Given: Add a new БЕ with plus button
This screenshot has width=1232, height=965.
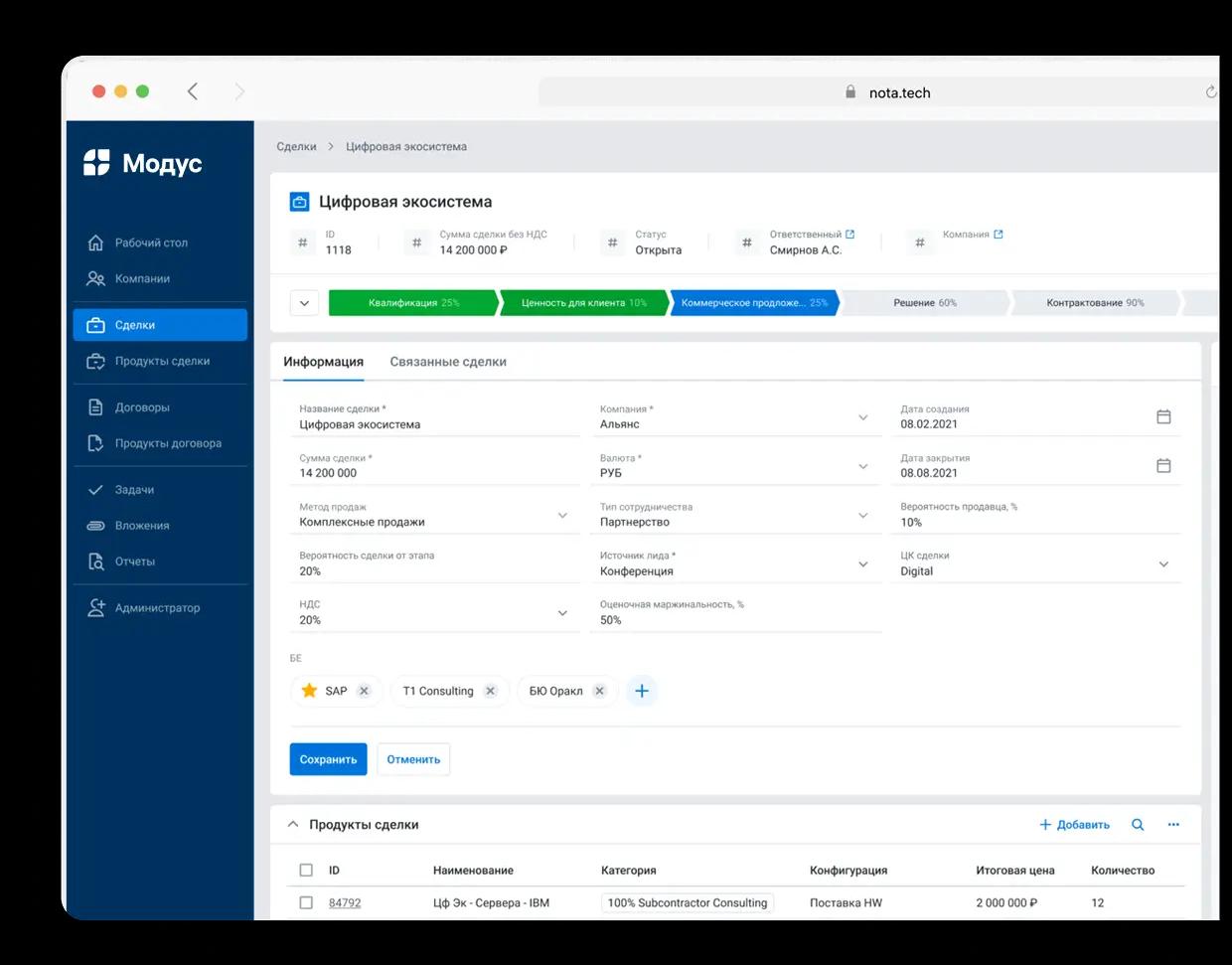Looking at the screenshot, I should 642,691.
